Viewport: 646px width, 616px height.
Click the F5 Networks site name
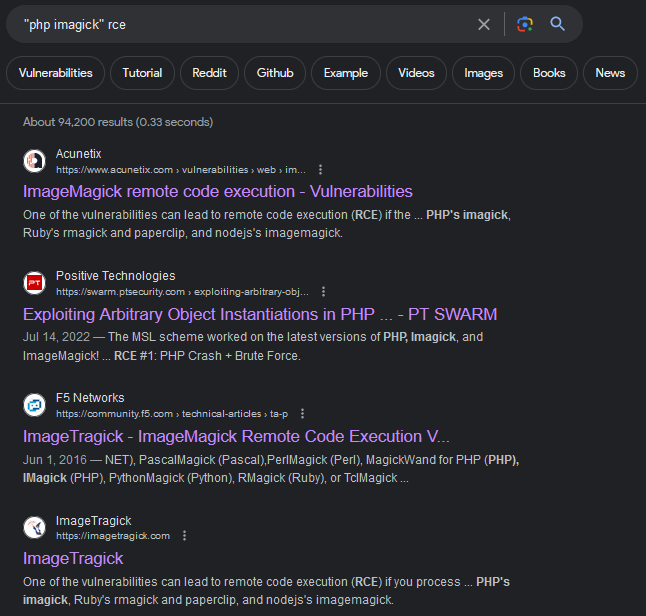pos(90,398)
